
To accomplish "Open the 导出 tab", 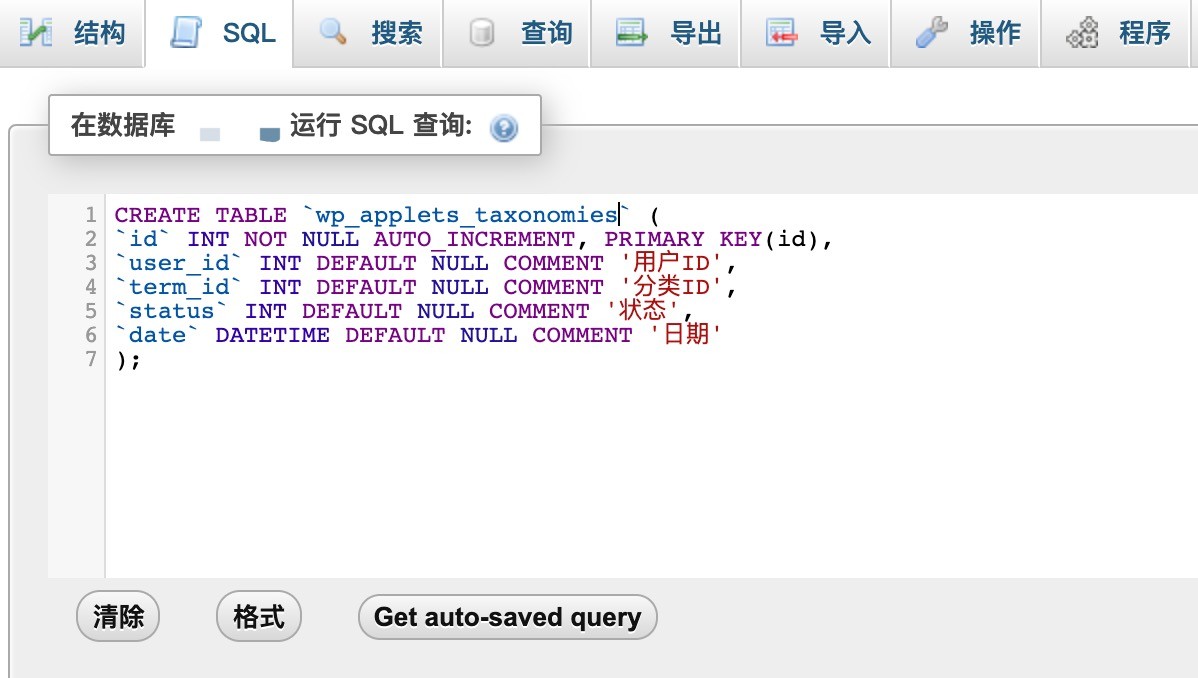I will coord(665,33).
